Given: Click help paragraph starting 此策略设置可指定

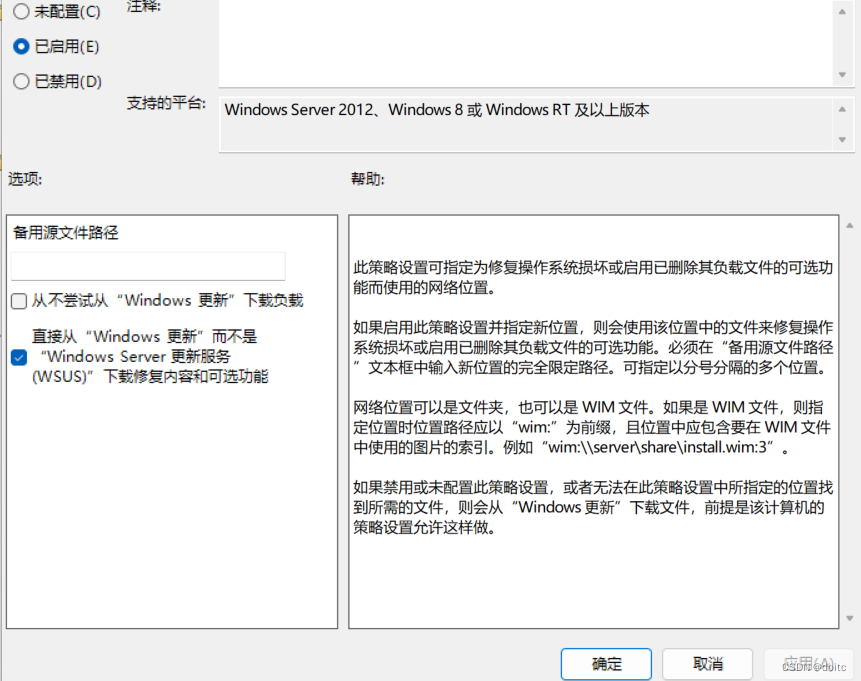Looking at the screenshot, I should pos(593,277).
